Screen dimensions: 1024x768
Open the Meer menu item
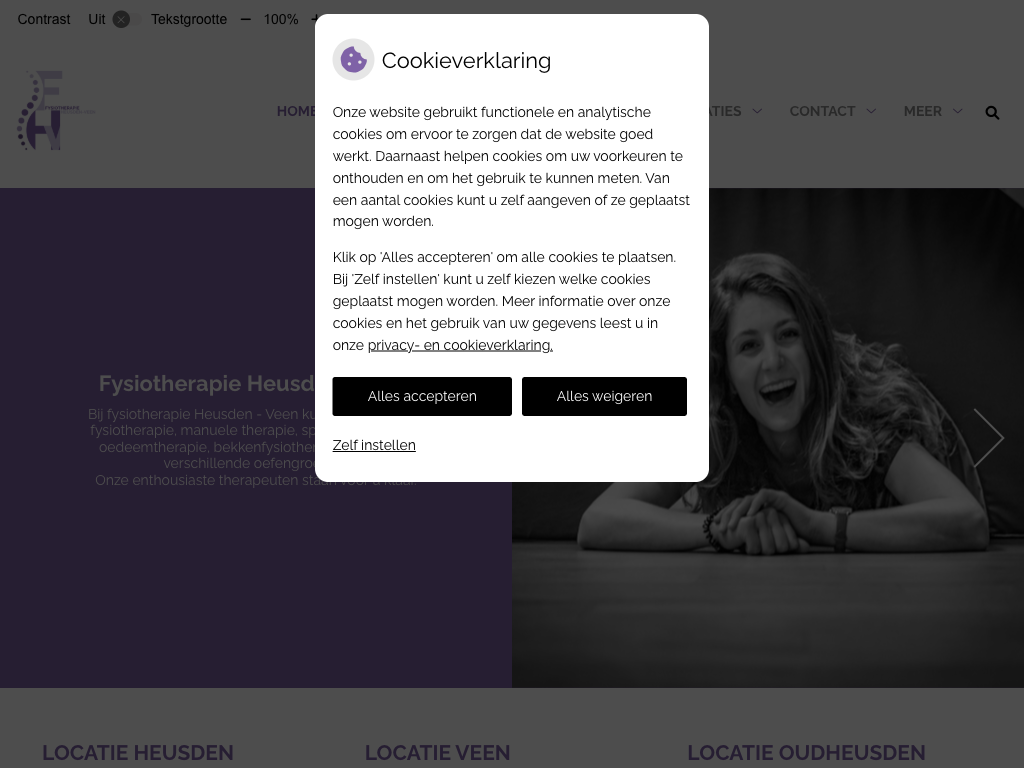click(923, 112)
